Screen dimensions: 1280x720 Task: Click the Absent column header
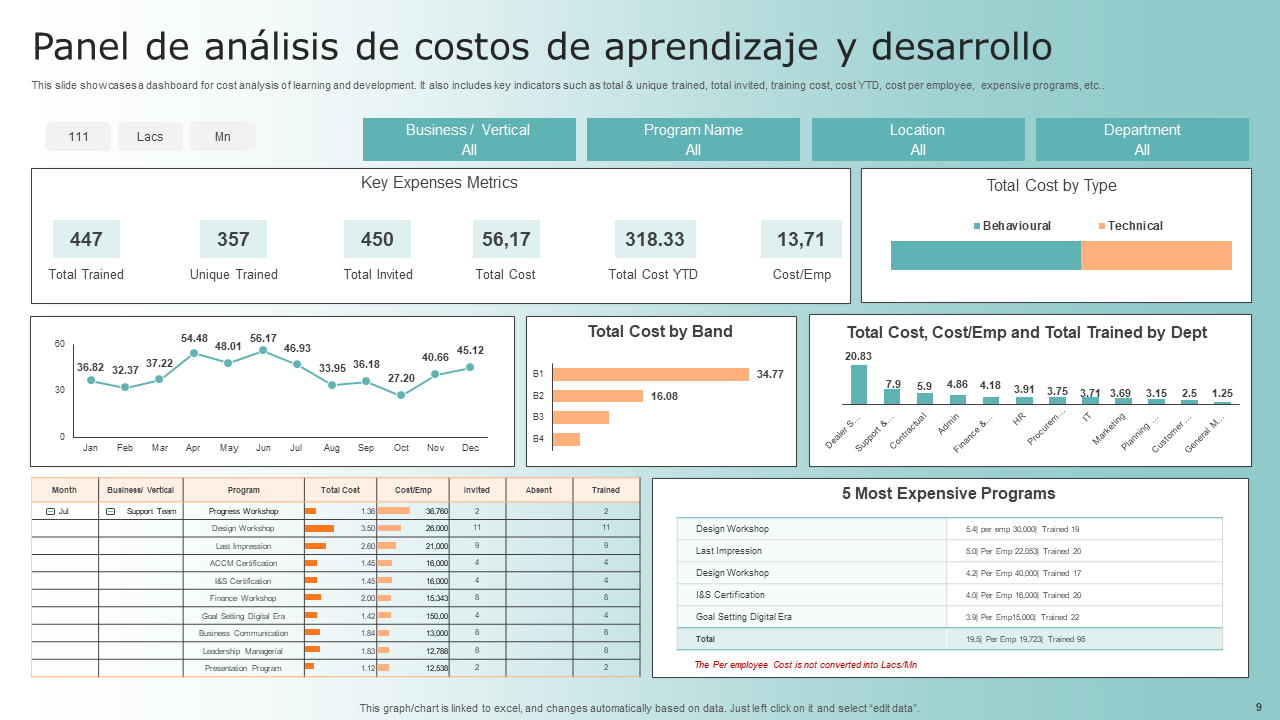point(539,490)
